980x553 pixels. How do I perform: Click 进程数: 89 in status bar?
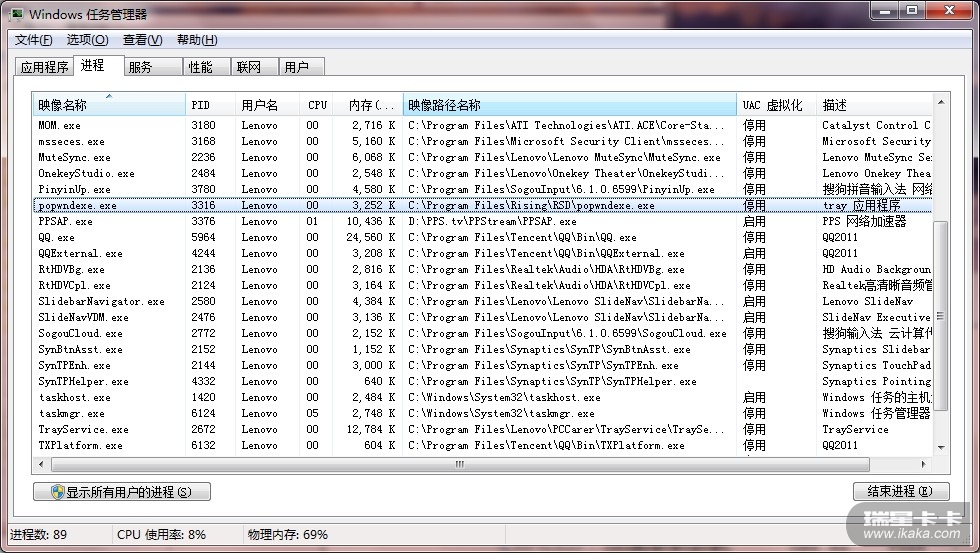39,535
